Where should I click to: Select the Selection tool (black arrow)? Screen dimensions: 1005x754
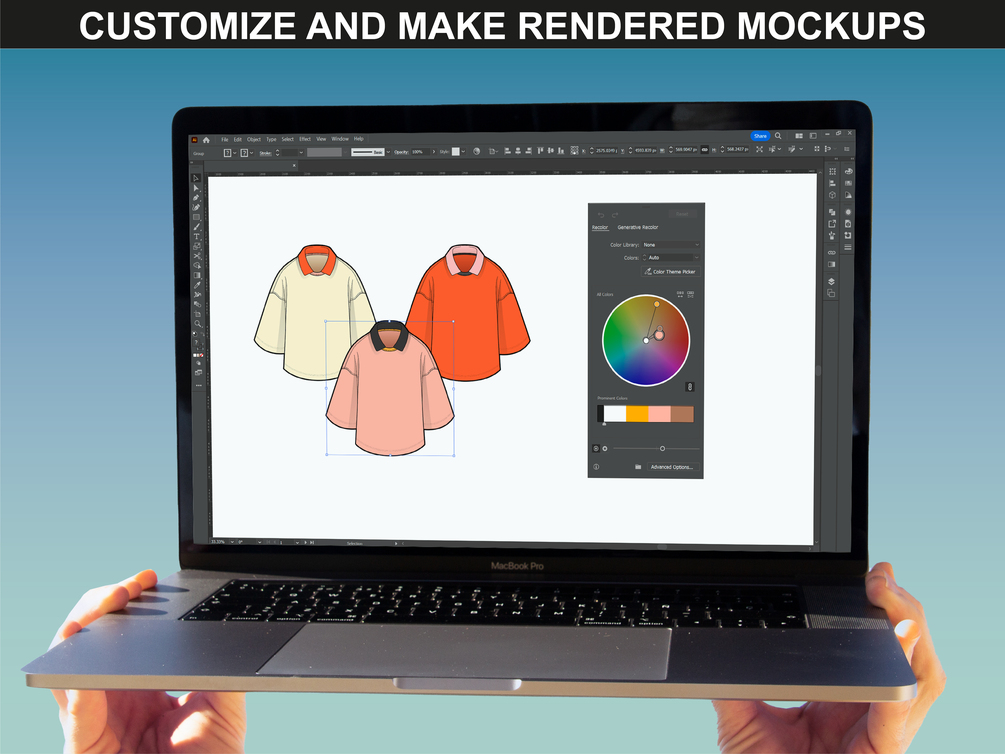[x=197, y=178]
